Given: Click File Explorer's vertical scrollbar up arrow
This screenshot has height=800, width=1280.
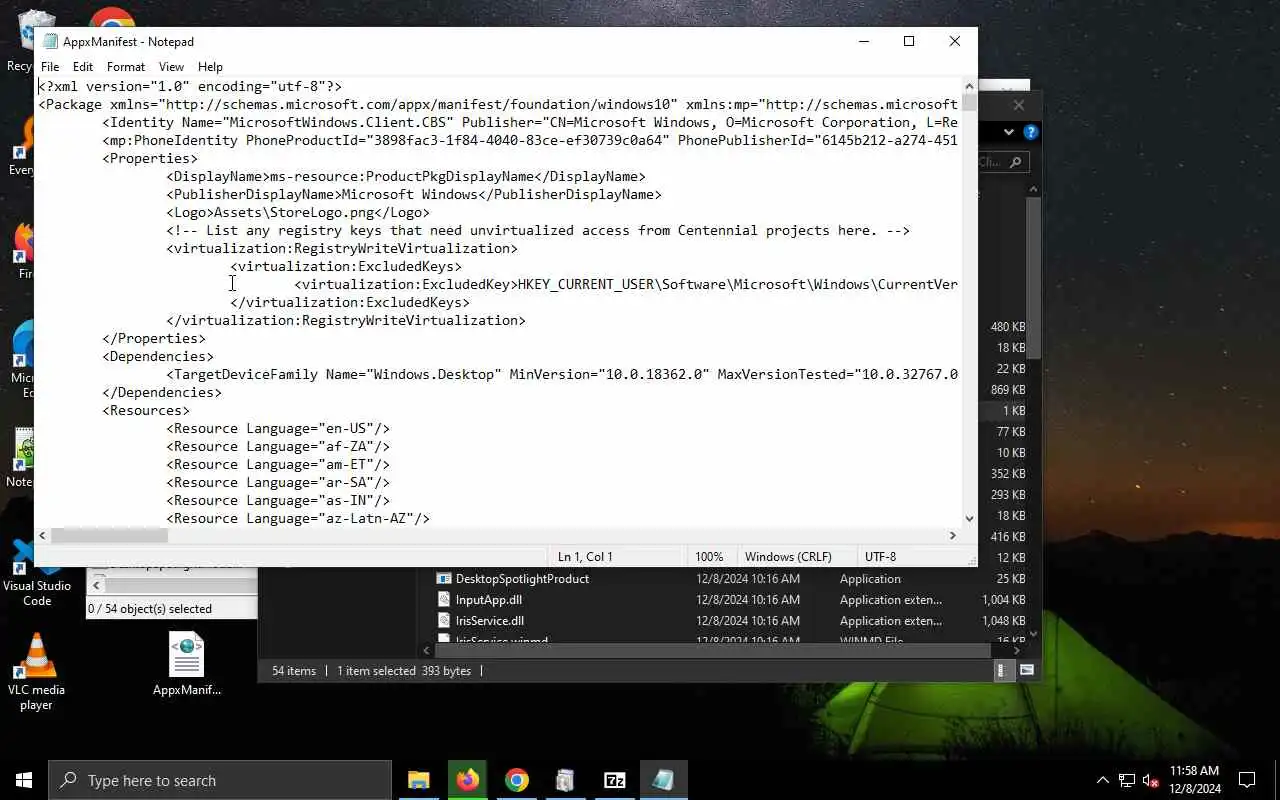Looking at the screenshot, I should pos(1033,187).
